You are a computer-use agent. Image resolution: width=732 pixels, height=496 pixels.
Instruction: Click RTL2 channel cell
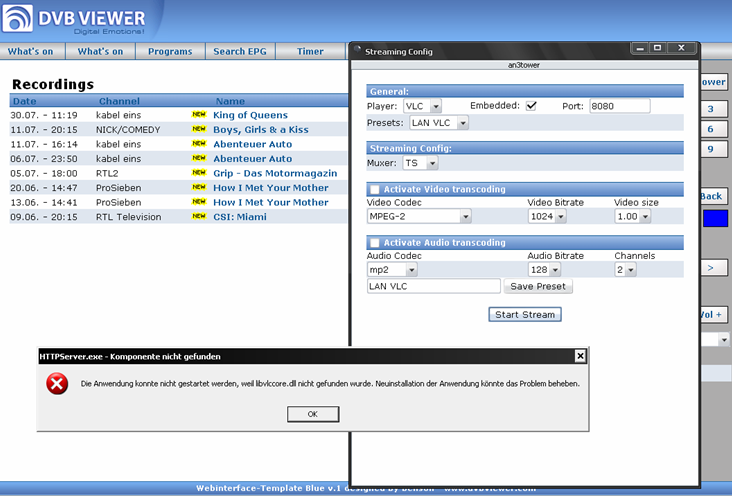(x=107, y=173)
